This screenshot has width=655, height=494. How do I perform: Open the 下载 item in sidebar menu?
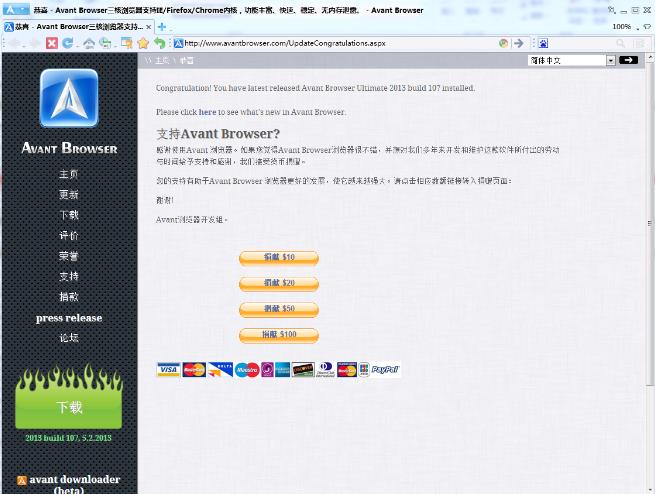[x=68, y=215]
